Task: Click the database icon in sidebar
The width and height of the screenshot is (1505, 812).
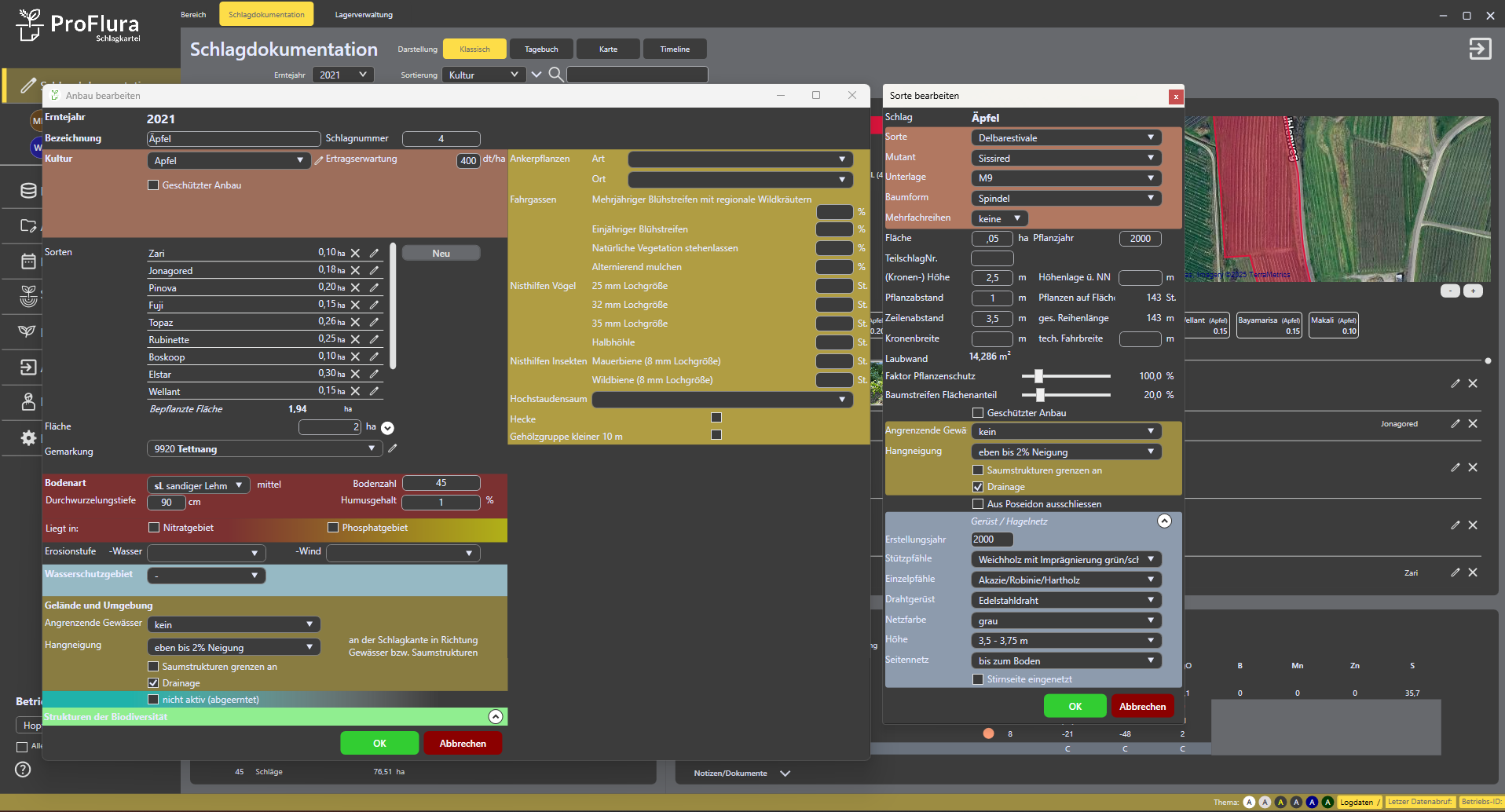Action: [x=28, y=190]
